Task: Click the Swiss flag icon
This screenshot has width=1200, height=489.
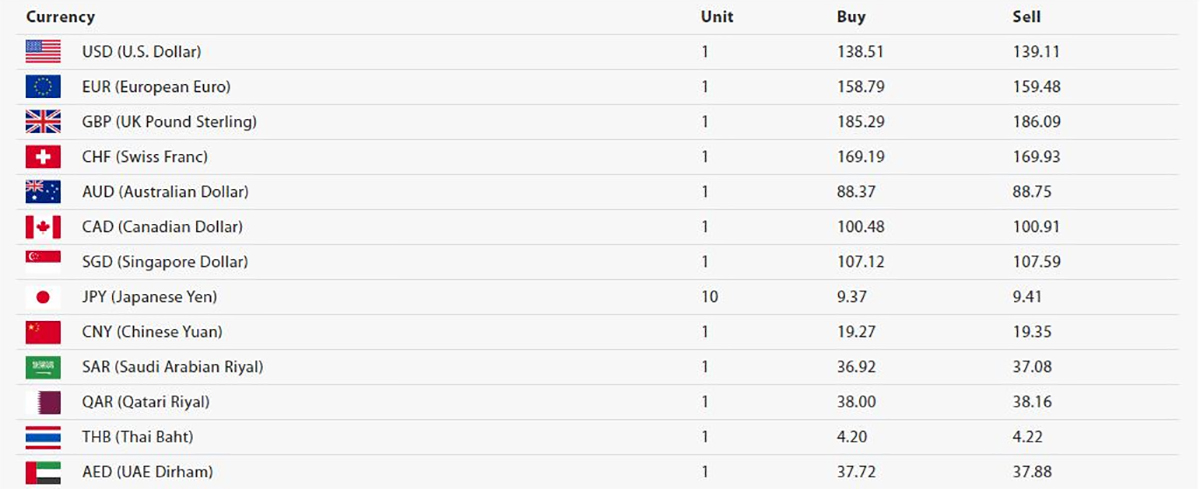Action: (43, 157)
